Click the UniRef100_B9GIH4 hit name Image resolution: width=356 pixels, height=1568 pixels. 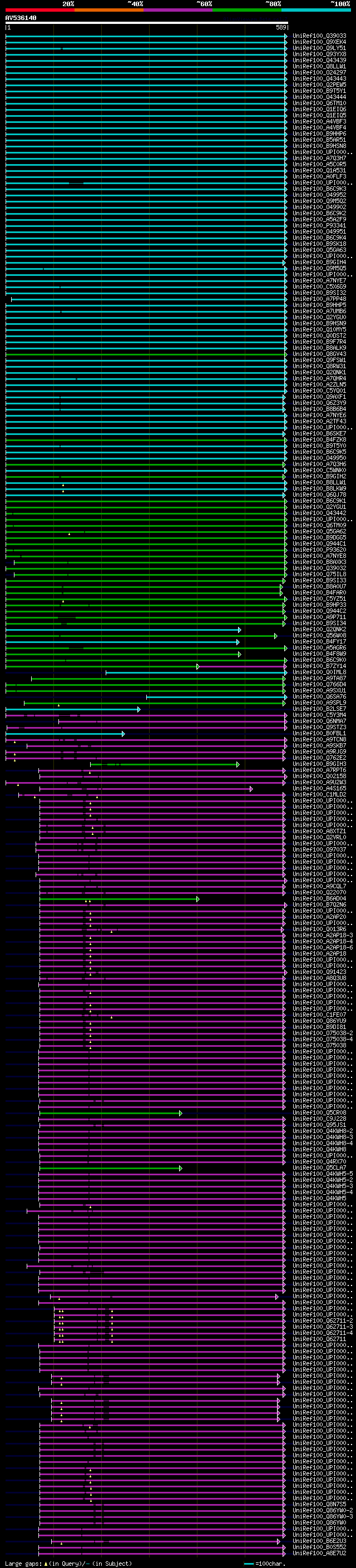click(x=319, y=263)
